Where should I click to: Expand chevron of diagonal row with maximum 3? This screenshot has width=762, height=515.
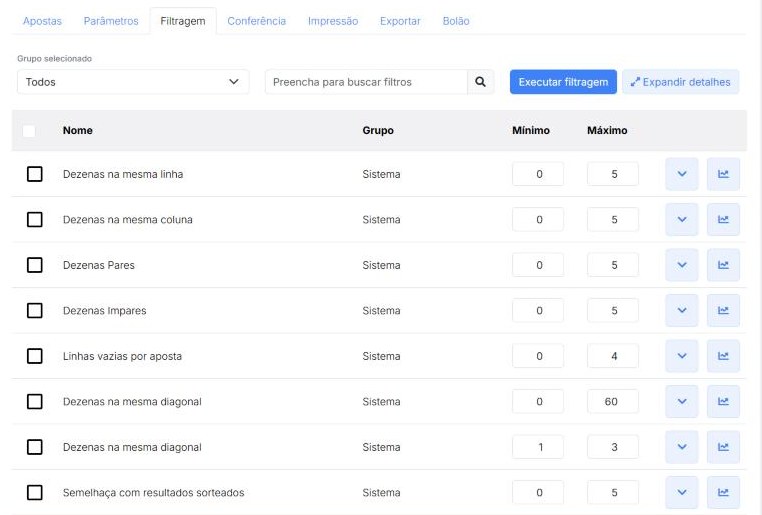pyautogui.click(x=682, y=447)
